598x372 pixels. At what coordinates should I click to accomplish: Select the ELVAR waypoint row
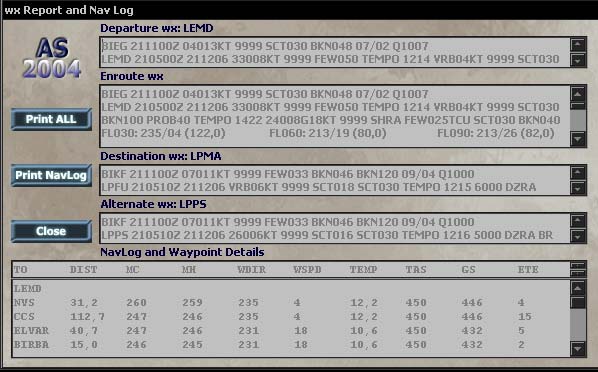pos(291,331)
